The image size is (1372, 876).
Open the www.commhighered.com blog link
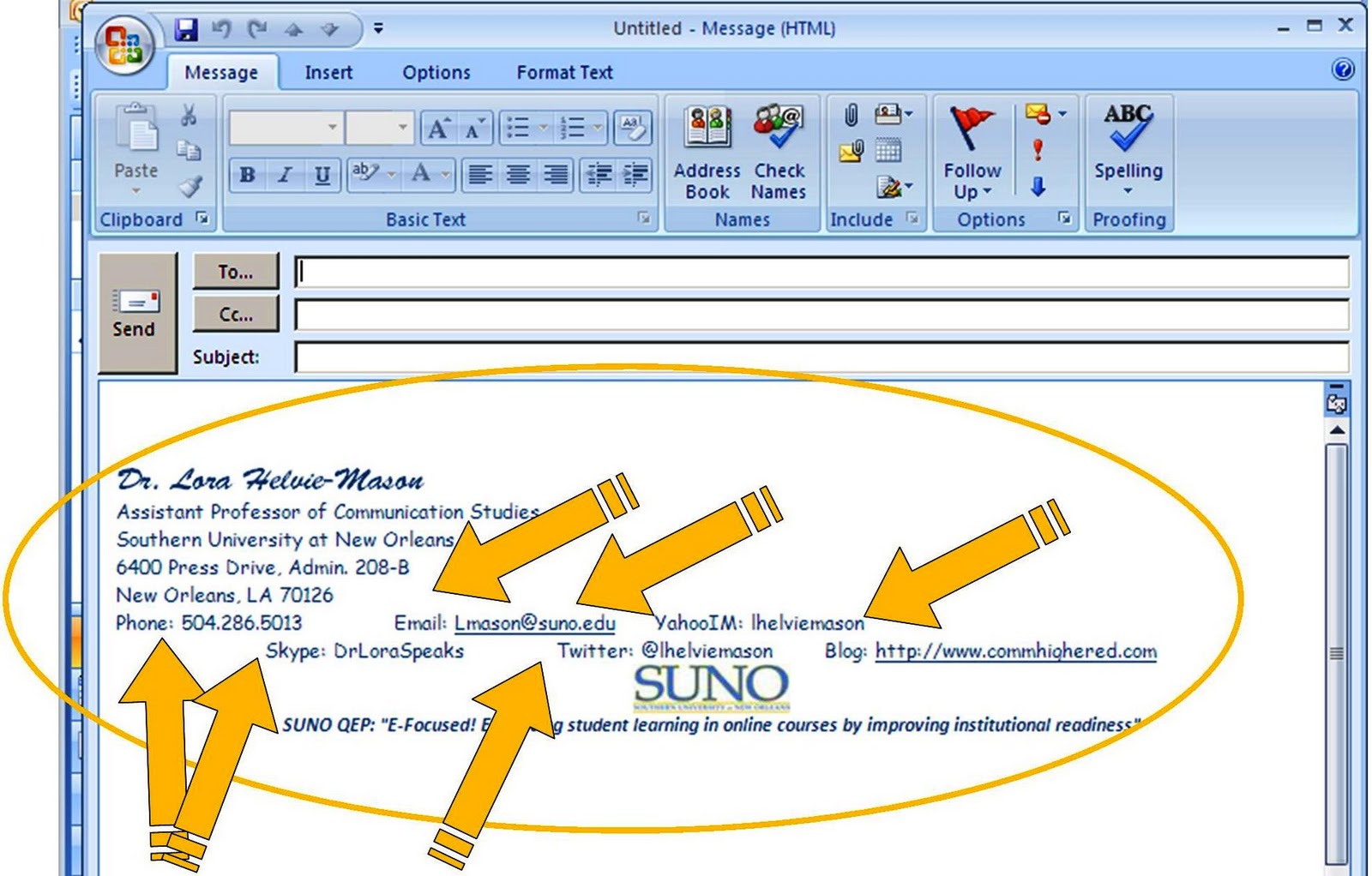tap(1016, 651)
